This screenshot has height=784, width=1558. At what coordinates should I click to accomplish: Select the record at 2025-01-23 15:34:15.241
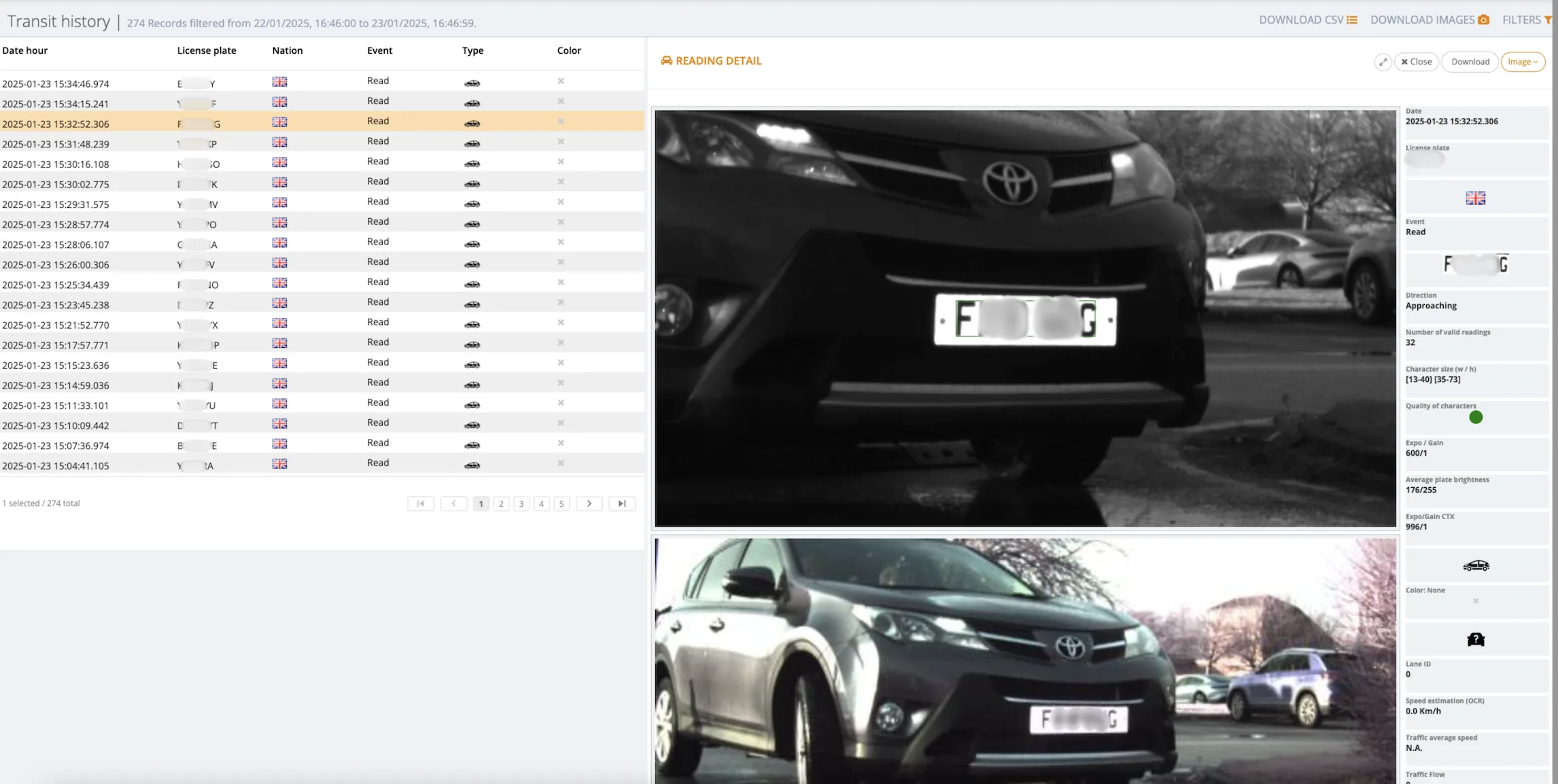tap(322, 102)
